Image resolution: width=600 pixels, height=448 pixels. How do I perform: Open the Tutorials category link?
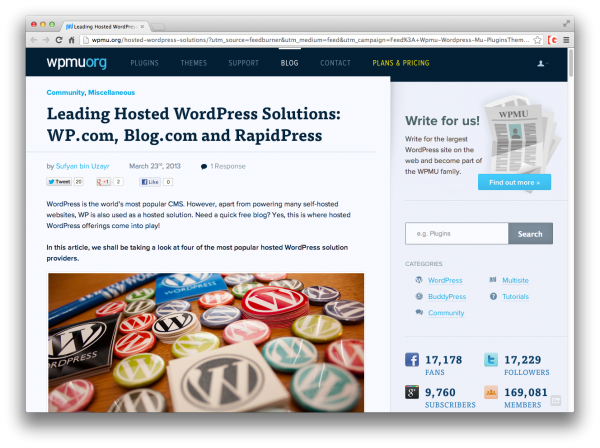[515, 296]
